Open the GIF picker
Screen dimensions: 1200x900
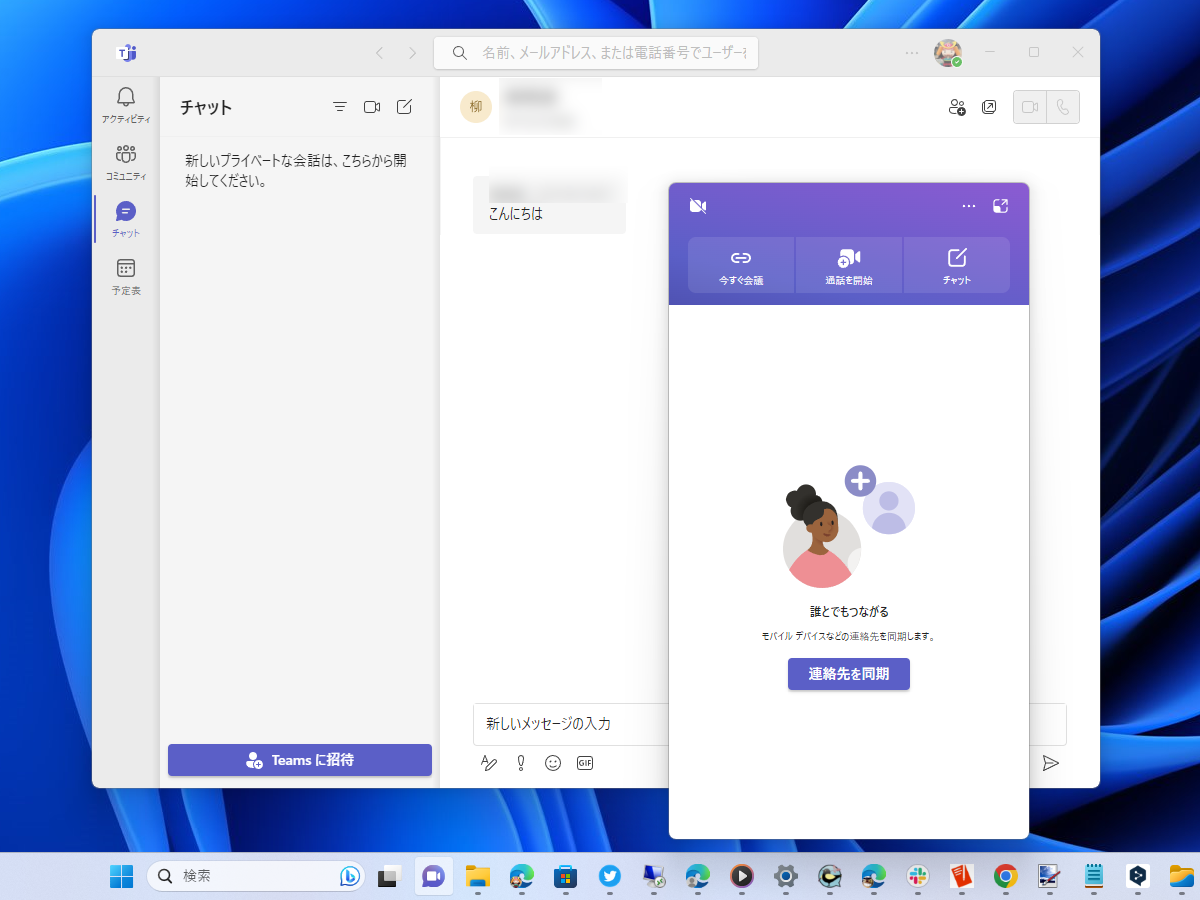[x=585, y=762]
